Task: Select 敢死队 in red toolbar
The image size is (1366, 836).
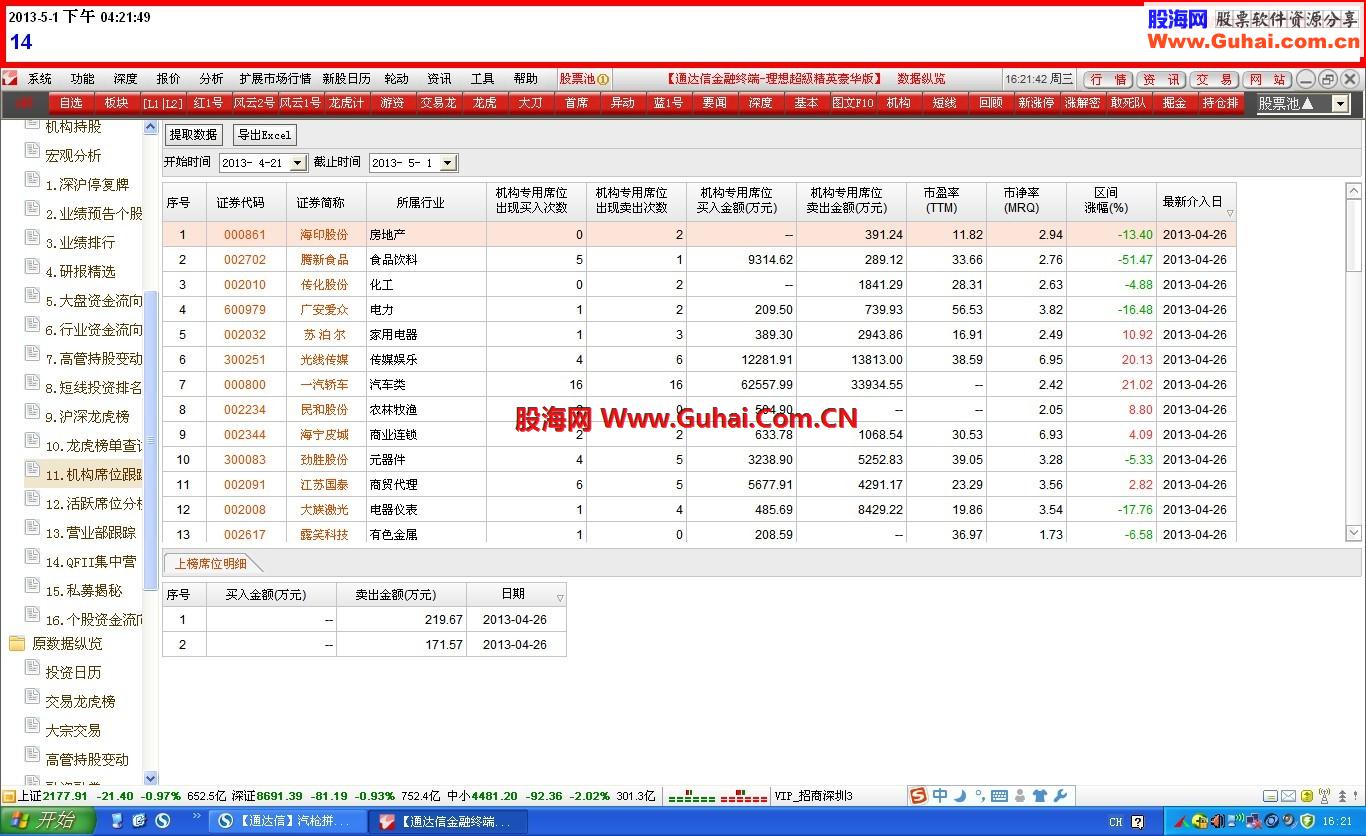Action: (1128, 103)
